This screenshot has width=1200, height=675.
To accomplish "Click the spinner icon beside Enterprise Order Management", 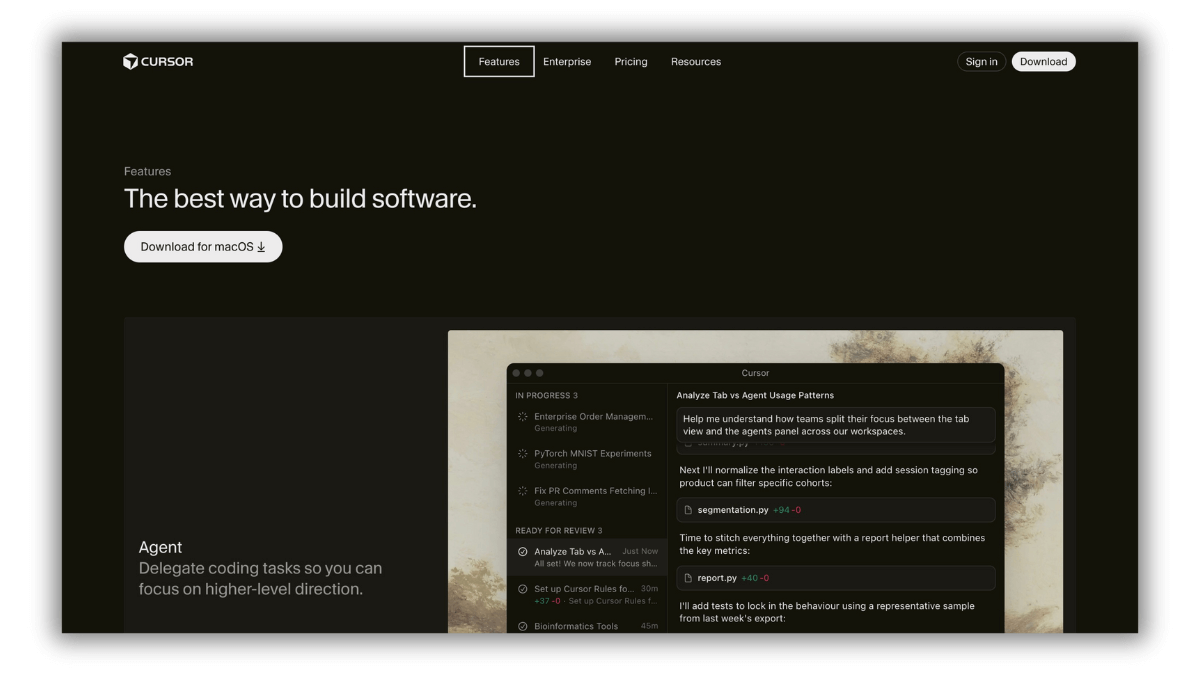I will pyautogui.click(x=522, y=417).
